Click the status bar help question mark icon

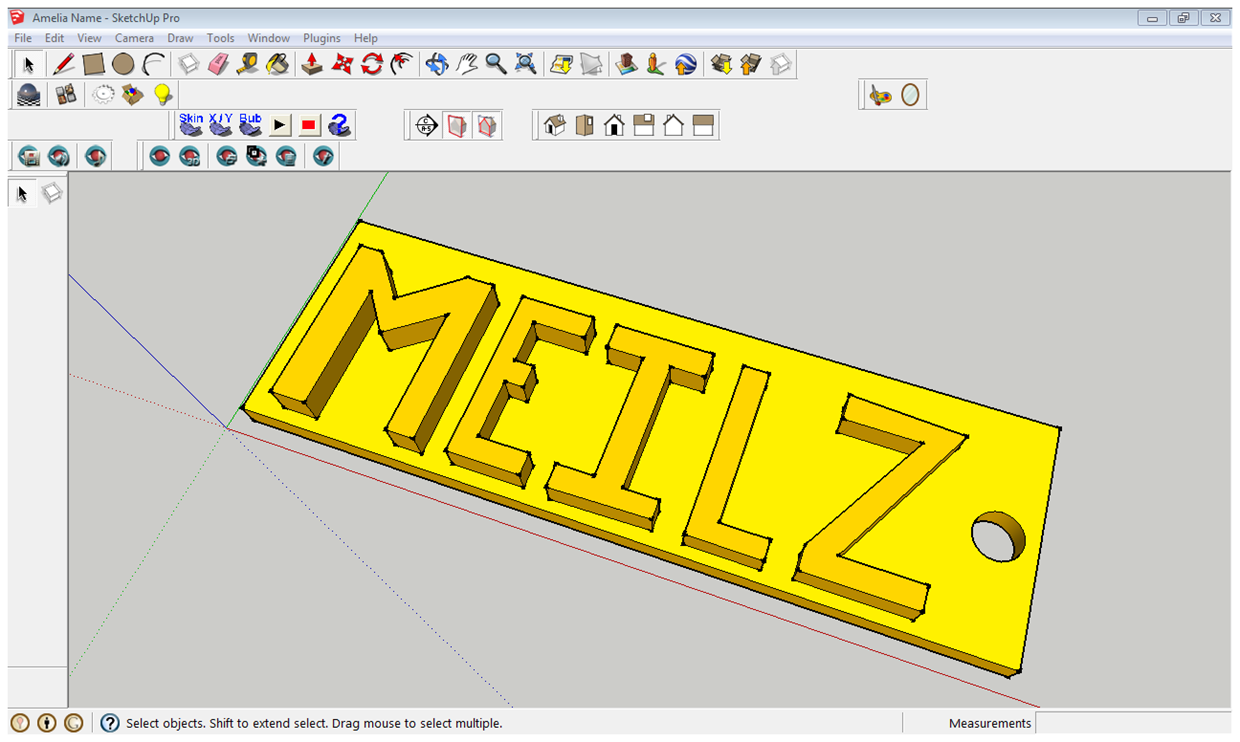tap(110, 723)
